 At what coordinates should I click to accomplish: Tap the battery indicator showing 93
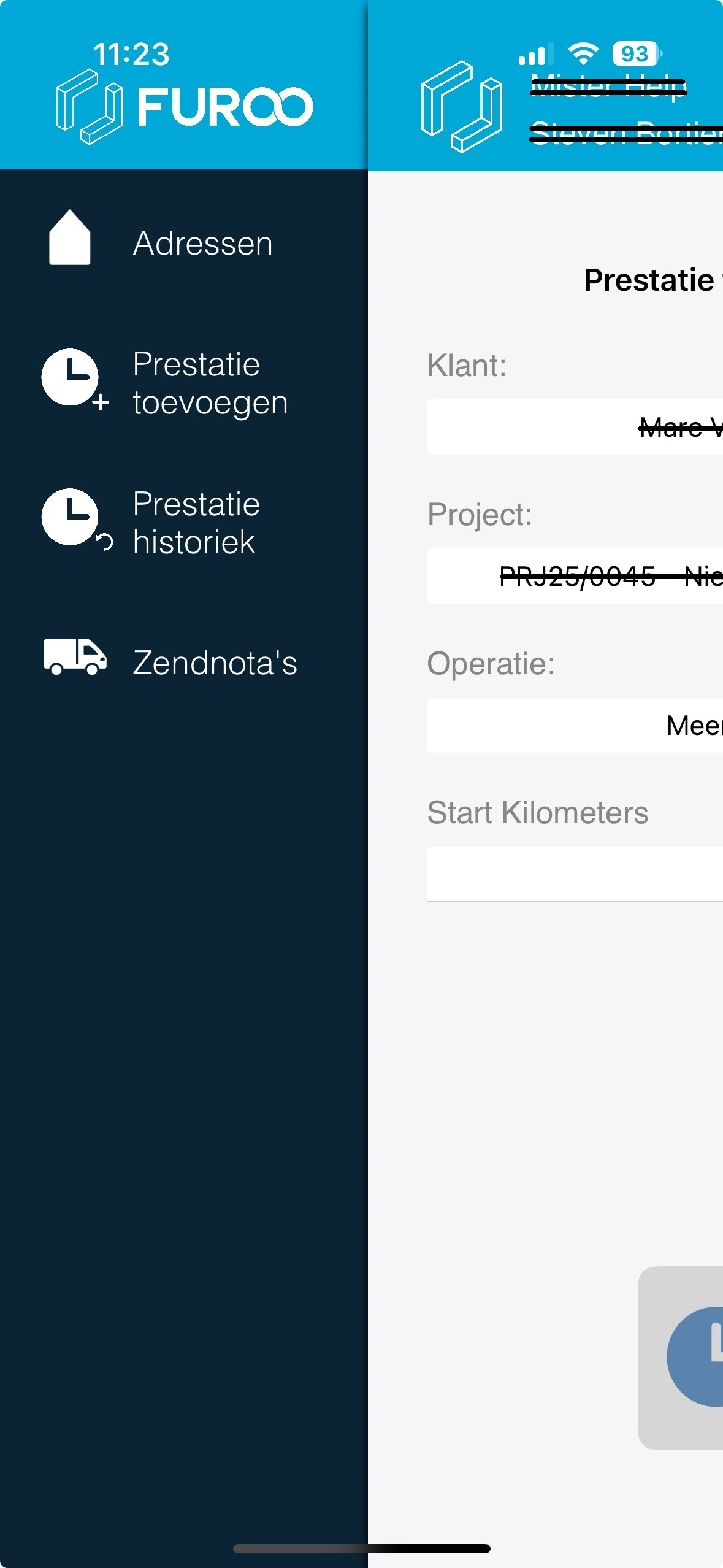click(637, 54)
